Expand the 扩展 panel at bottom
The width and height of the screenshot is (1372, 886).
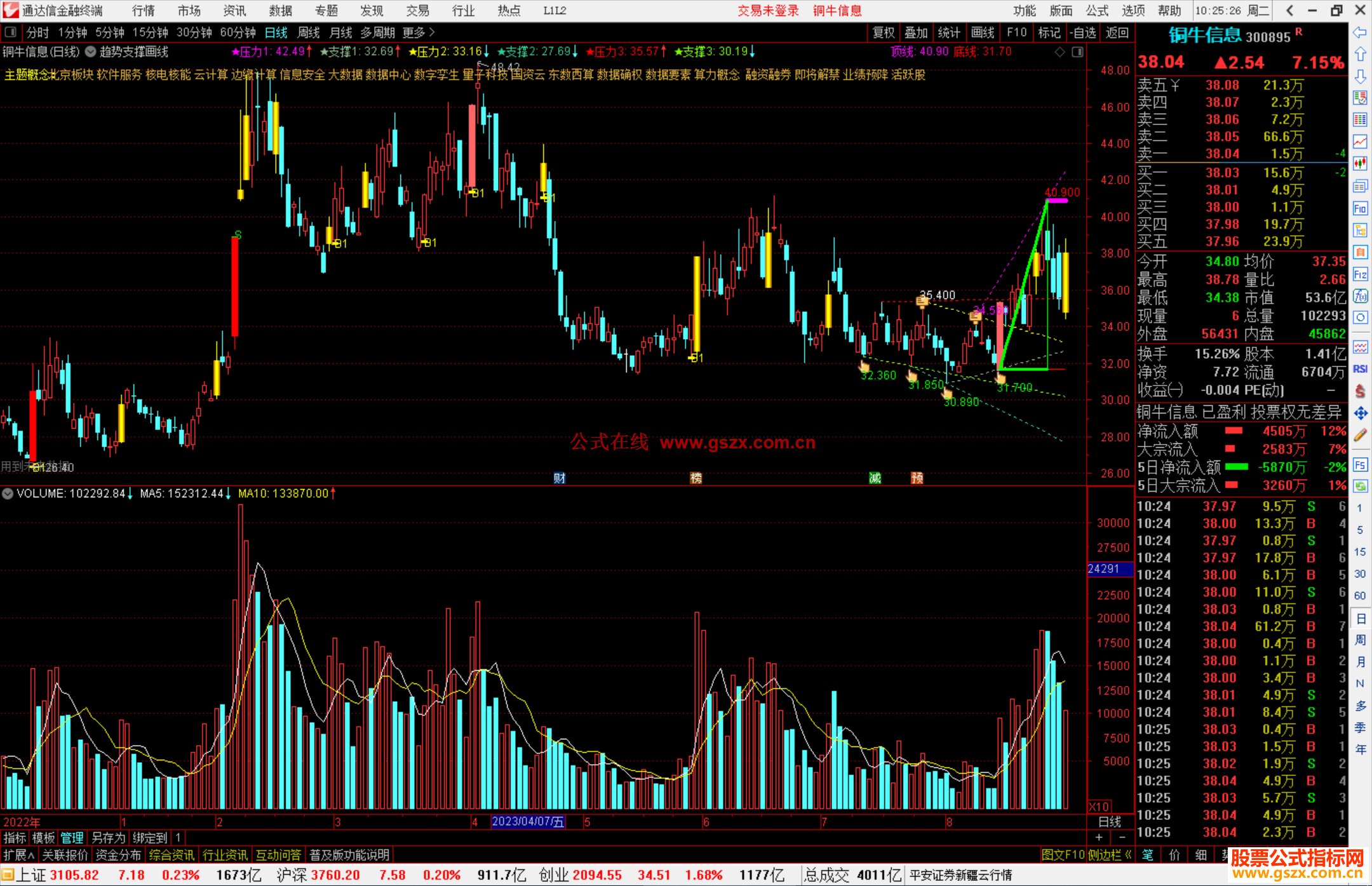tap(19, 855)
